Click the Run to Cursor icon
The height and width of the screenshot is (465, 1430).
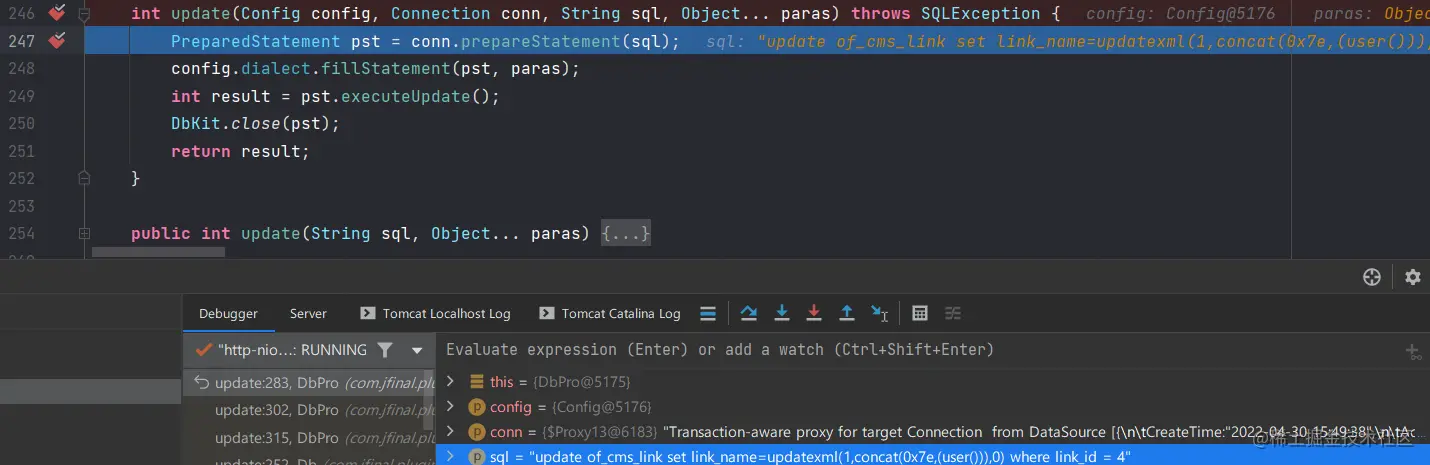pyautogui.click(x=879, y=313)
